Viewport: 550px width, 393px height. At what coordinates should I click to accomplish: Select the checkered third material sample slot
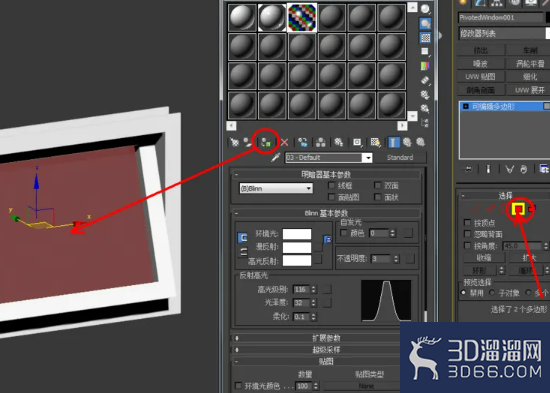[x=302, y=17]
